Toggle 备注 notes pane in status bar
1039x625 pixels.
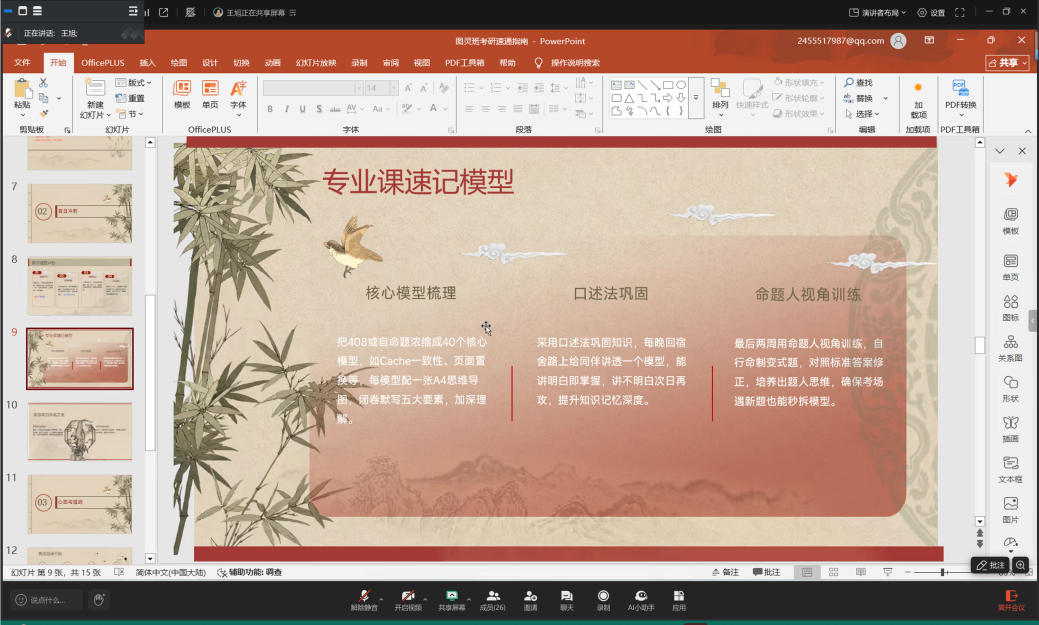[x=725, y=572]
